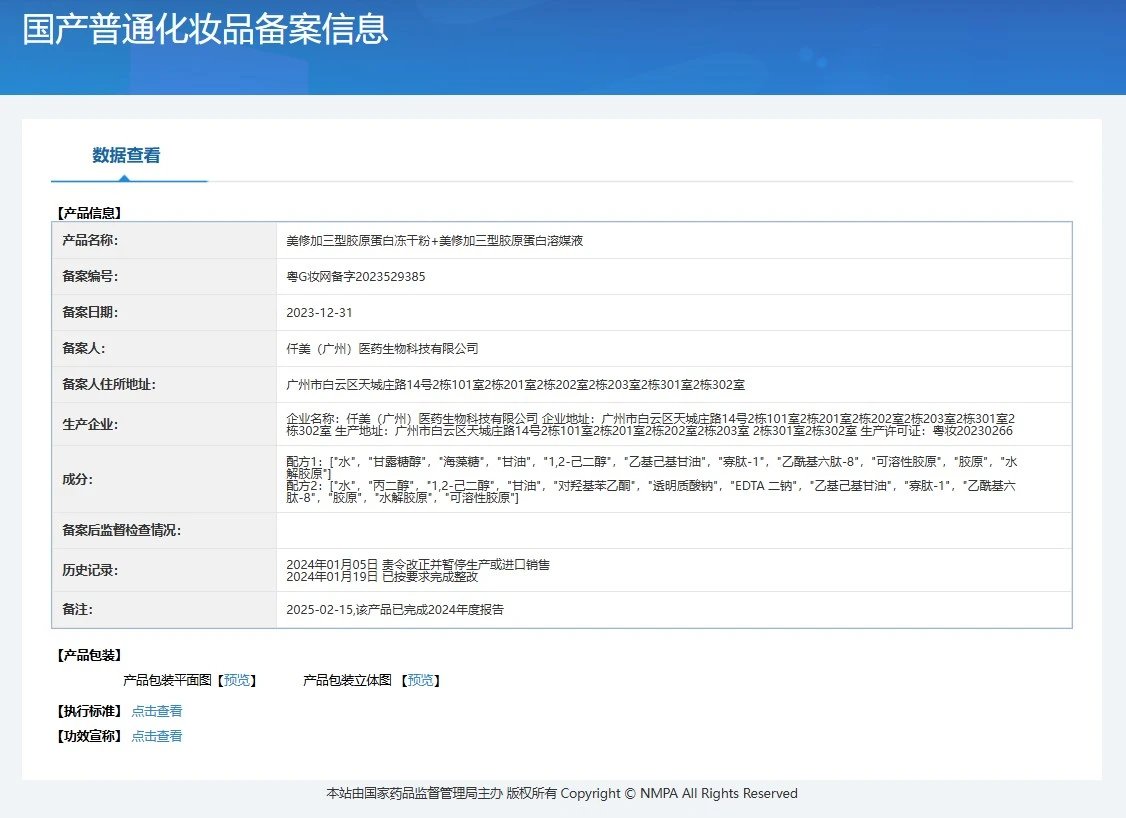Select license number 粤妆20230266 text
Image resolution: width=1126 pixels, height=818 pixels.
(972, 431)
